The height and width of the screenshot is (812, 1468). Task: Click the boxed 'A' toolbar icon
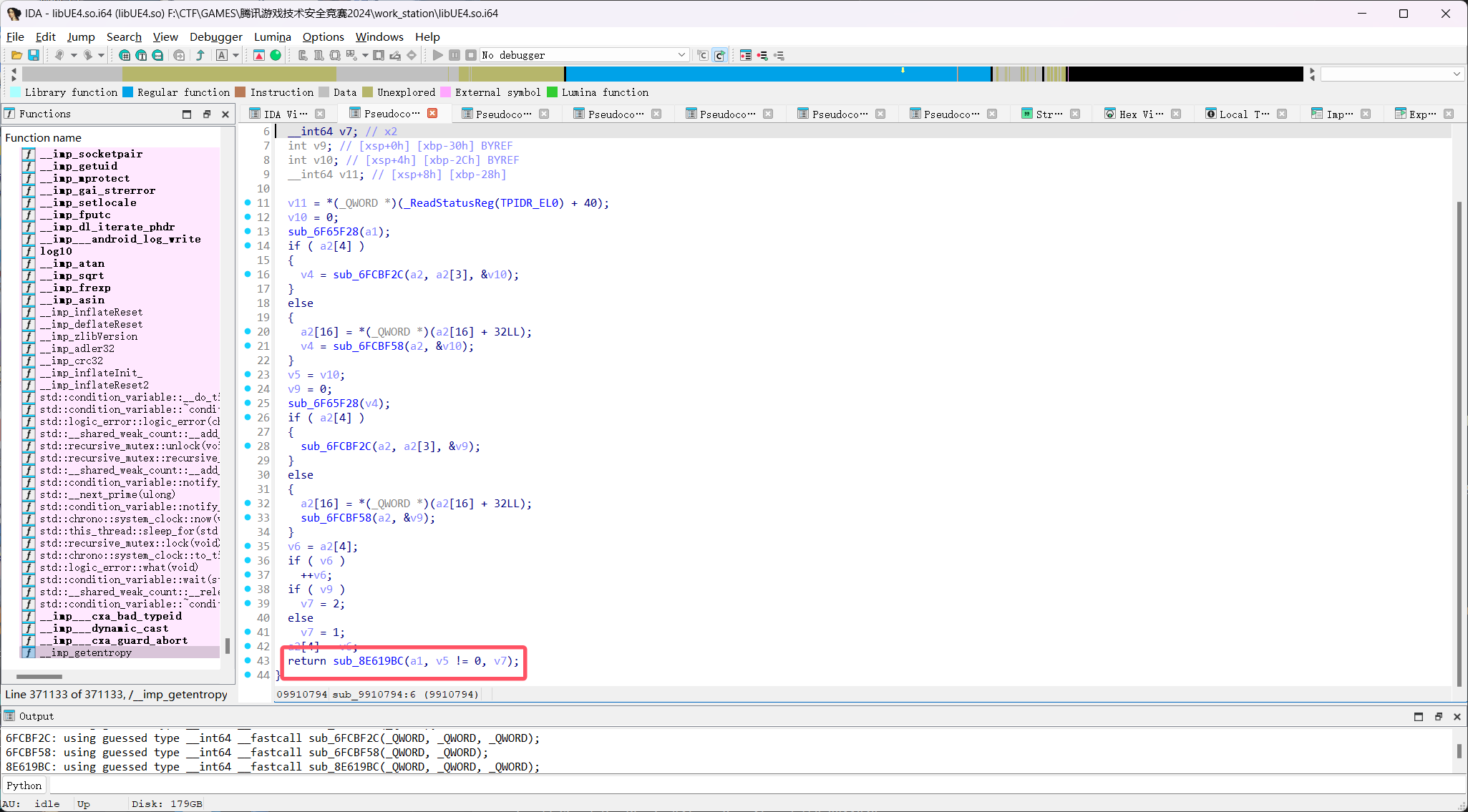222,55
